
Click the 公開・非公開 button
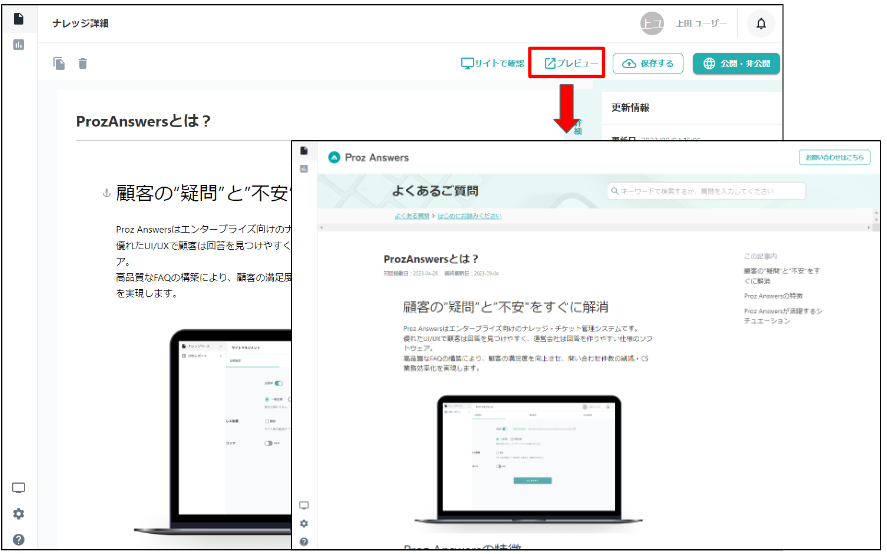736,63
